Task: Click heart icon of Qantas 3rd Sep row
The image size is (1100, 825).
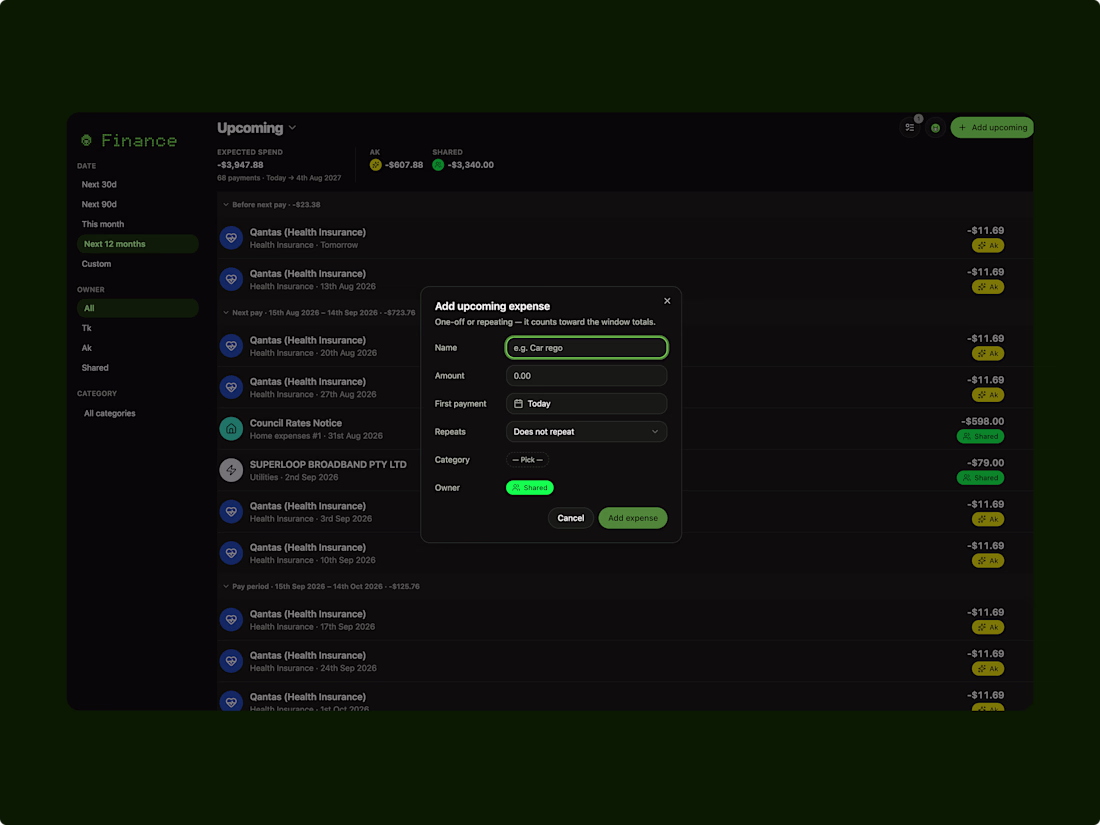Action: pyautogui.click(x=231, y=511)
